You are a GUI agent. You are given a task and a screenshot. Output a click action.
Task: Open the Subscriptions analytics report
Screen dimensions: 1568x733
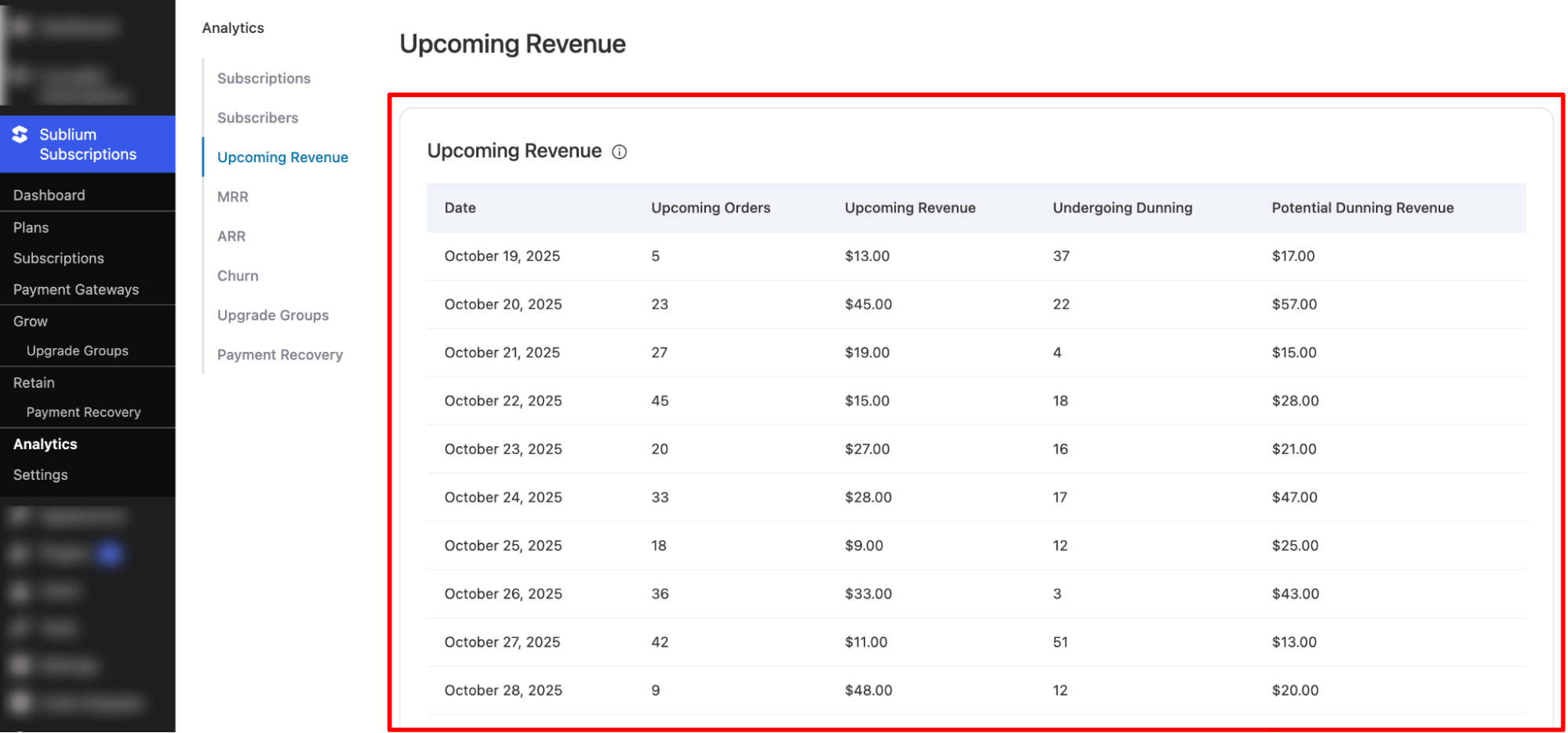(x=263, y=78)
